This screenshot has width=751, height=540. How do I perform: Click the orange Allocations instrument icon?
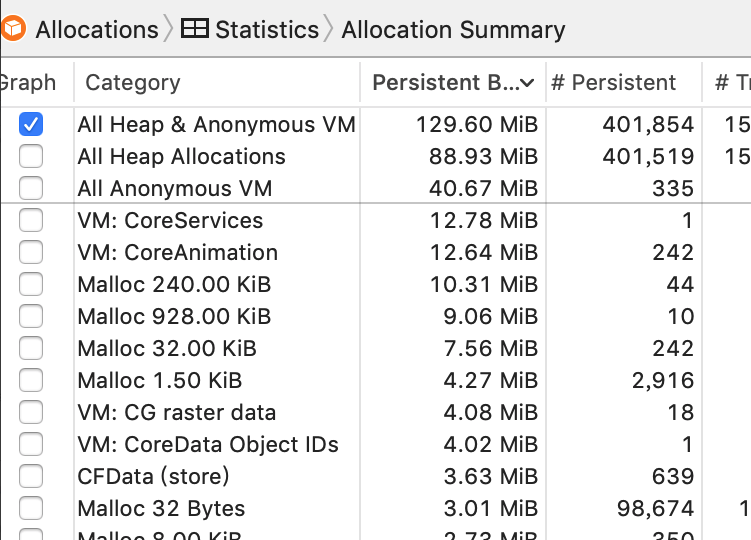13,29
